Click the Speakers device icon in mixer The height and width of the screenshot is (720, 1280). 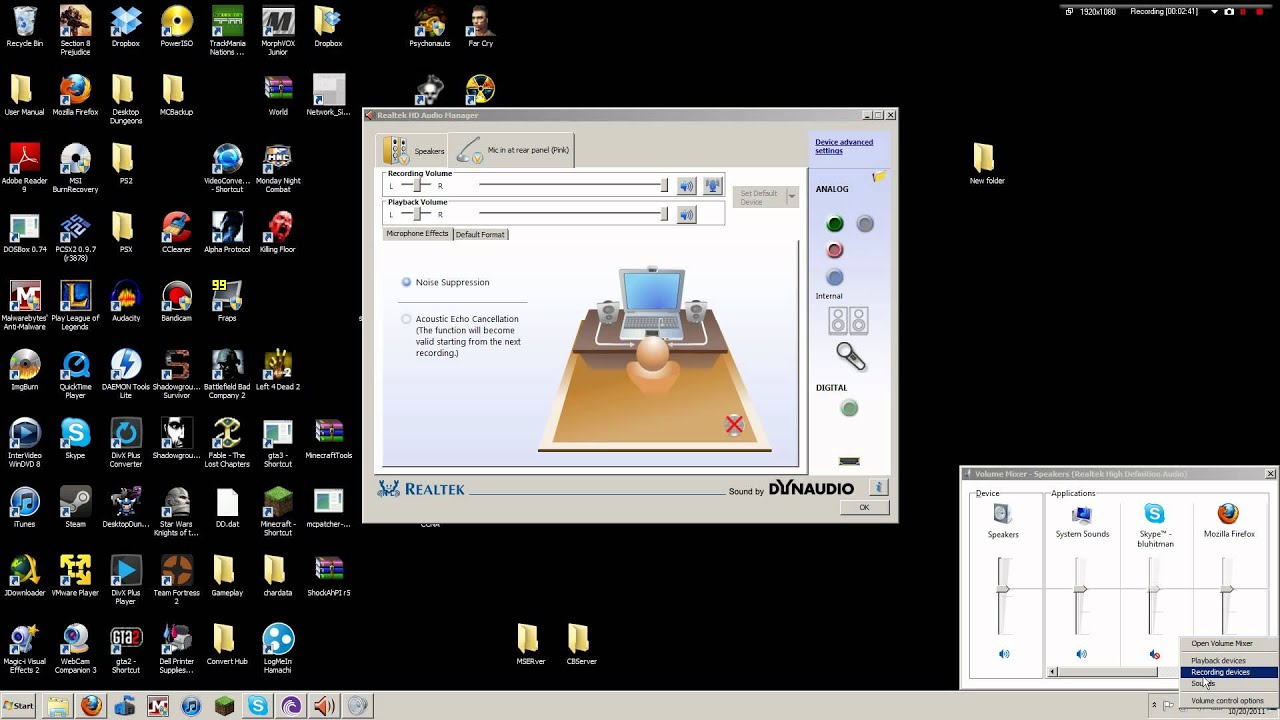click(x=1003, y=514)
